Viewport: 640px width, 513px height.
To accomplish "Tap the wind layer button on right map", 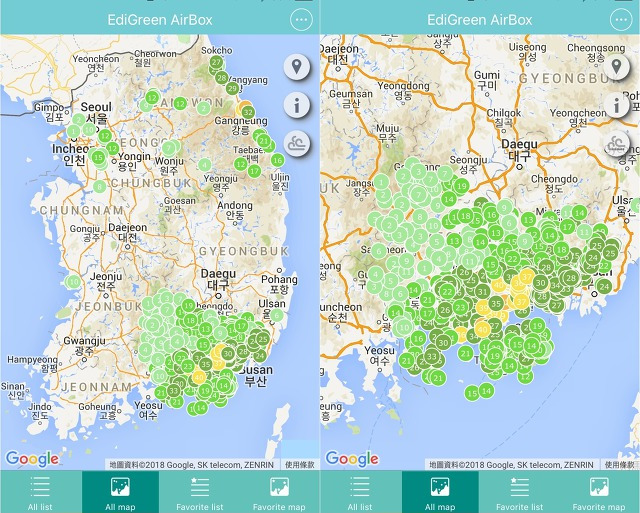I will (x=616, y=144).
